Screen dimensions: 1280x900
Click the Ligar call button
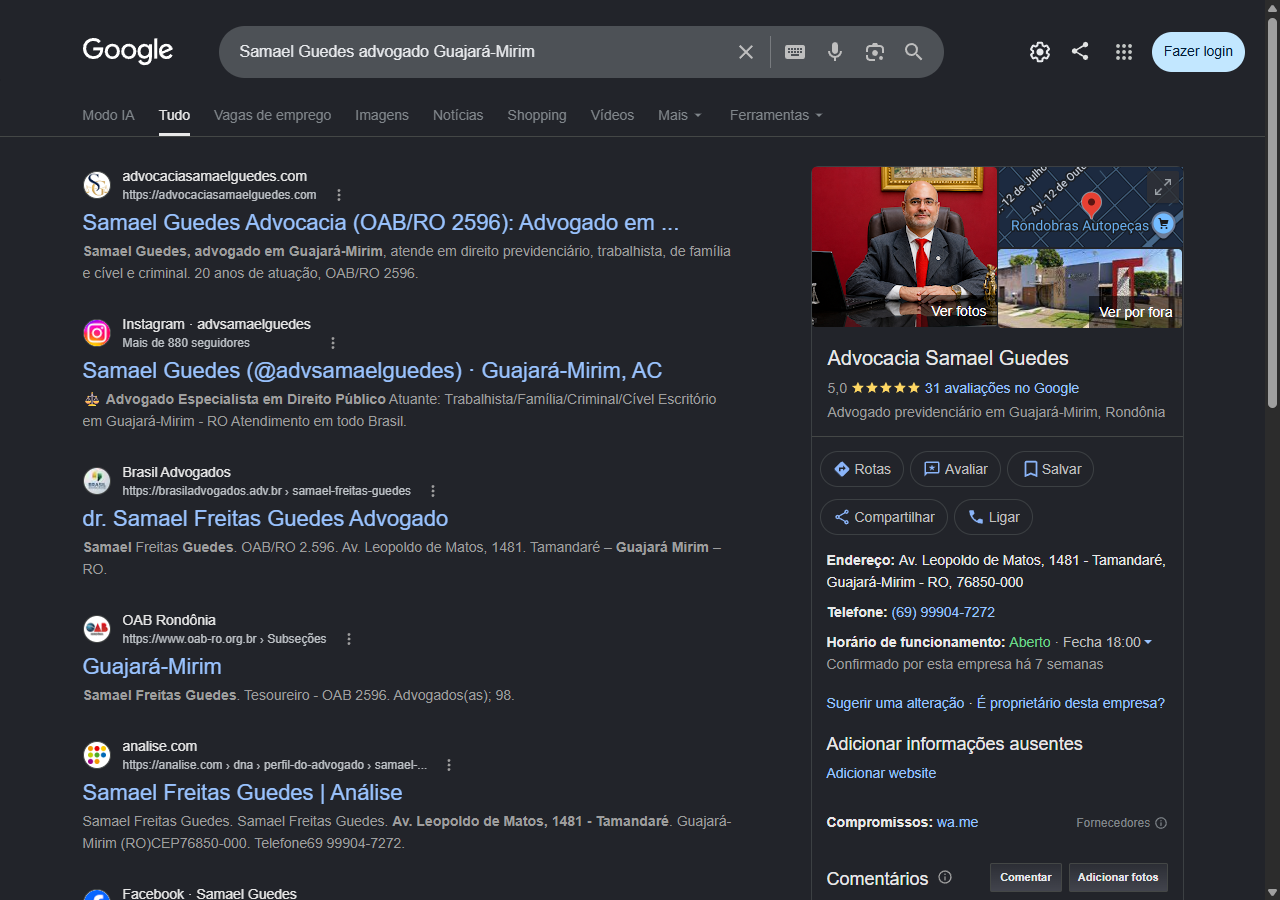pos(993,517)
